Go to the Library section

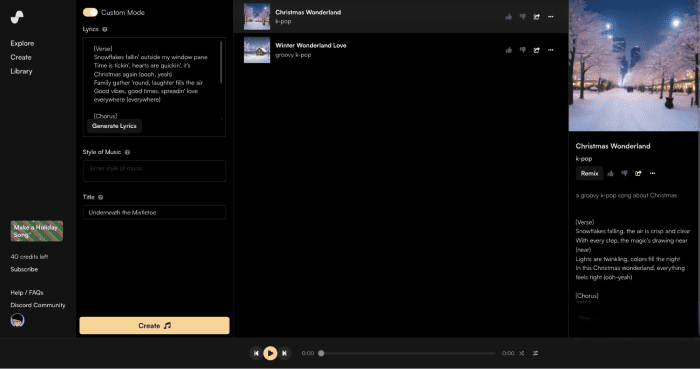click(21, 71)
